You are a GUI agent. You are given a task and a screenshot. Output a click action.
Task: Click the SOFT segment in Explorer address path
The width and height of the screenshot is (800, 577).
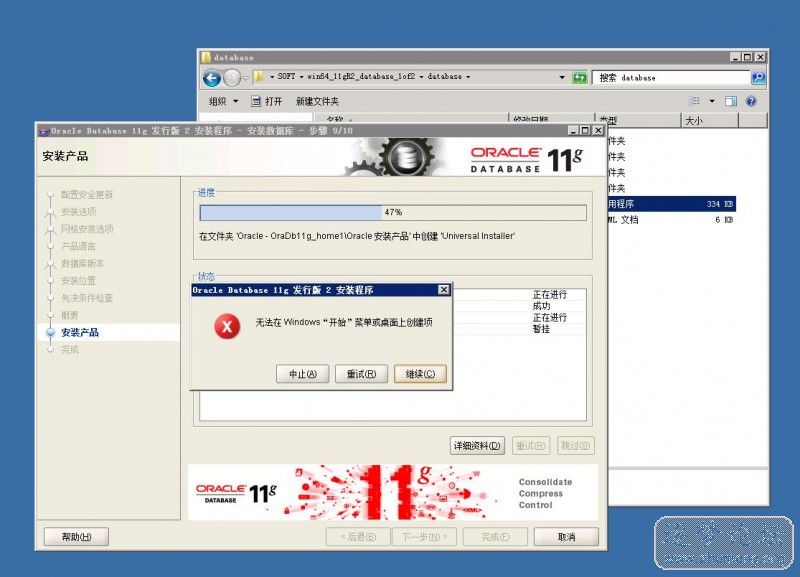coord(286,77)
